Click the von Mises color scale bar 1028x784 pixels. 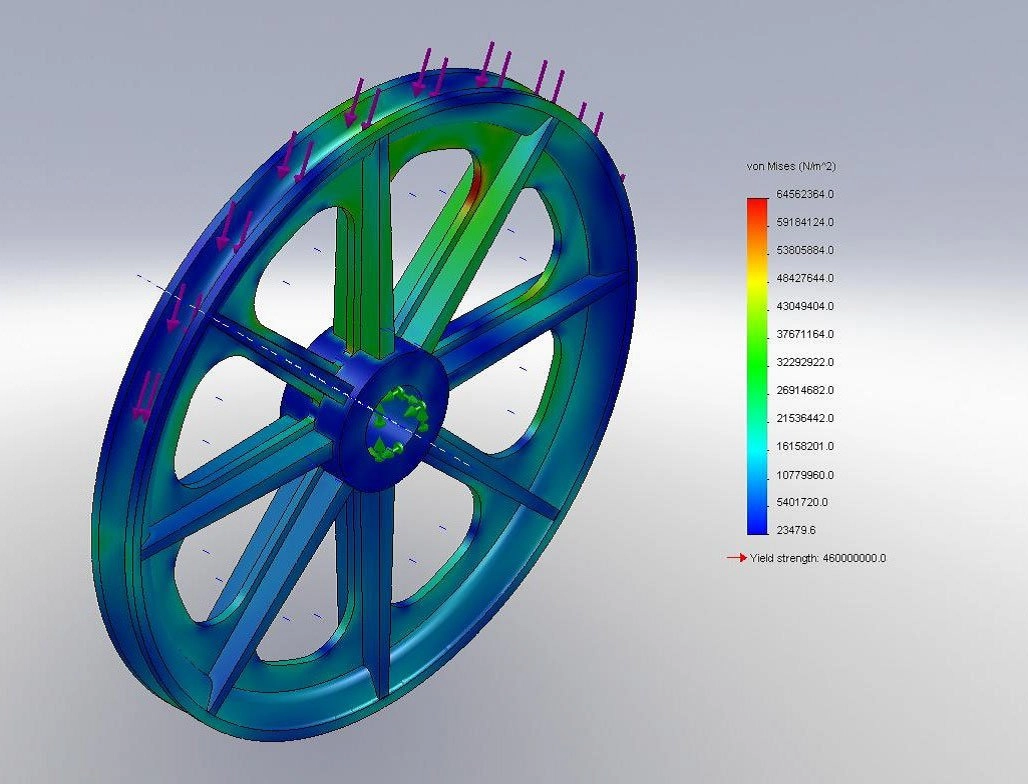[x=757, y=366]
